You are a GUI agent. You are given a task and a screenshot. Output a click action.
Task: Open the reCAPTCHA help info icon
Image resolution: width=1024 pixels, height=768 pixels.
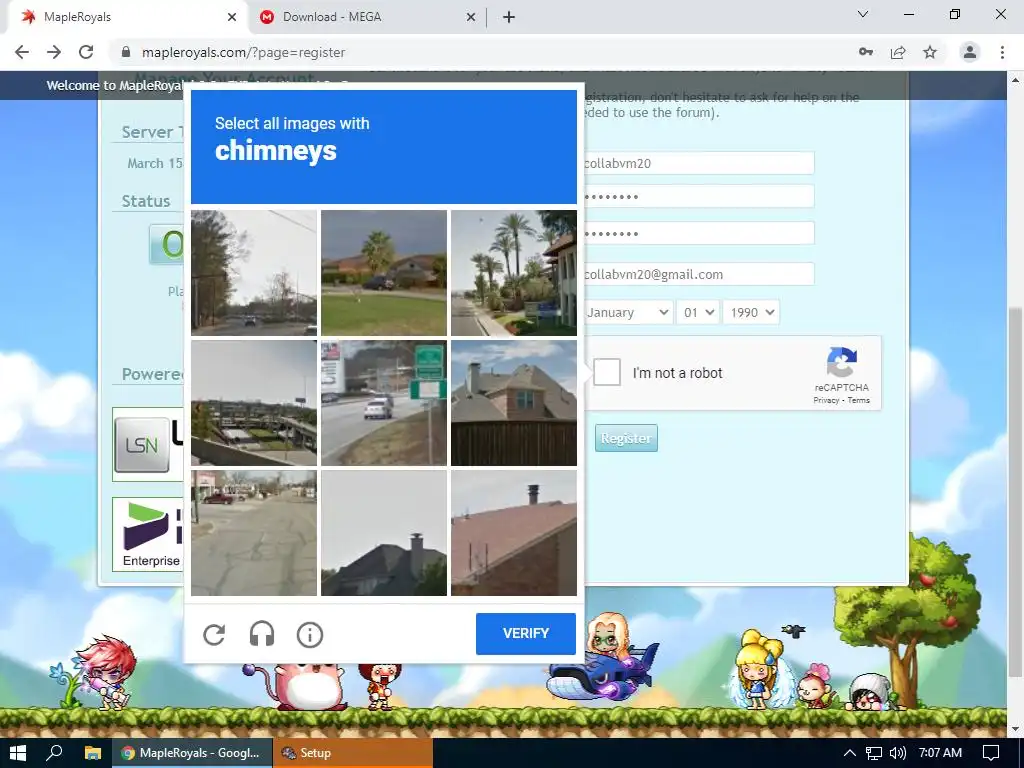310,634
